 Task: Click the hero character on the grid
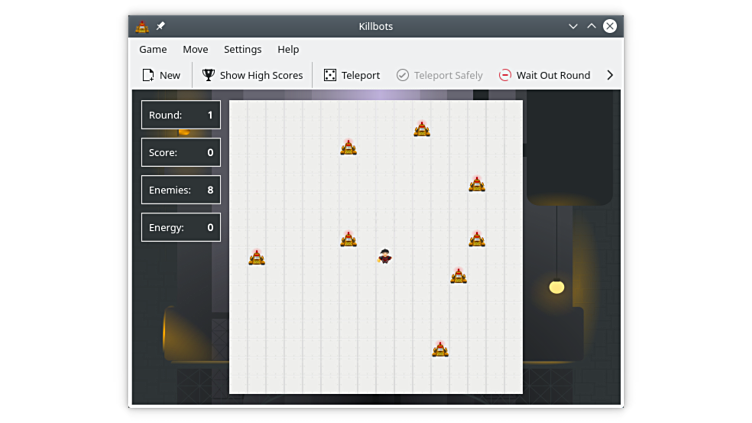(x=385, y=257)
